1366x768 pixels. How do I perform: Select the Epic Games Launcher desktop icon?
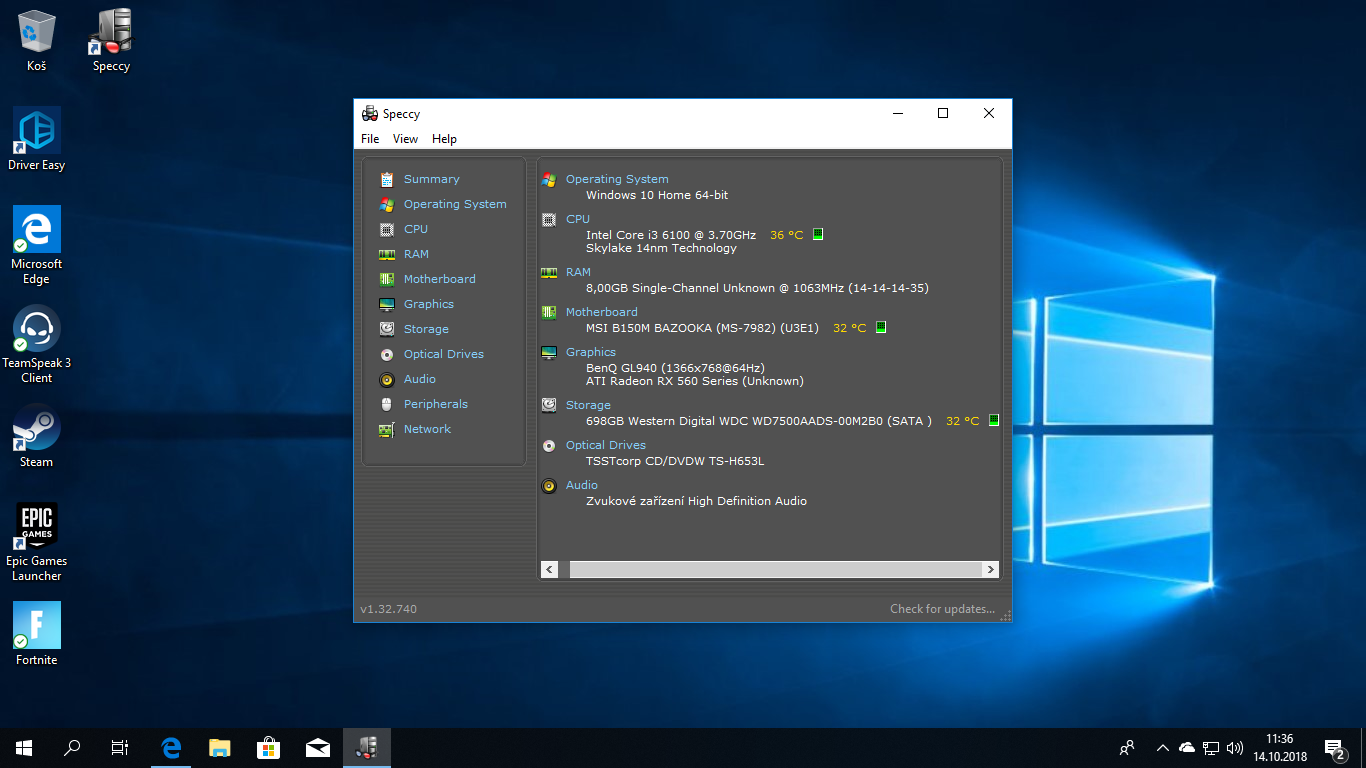pos(37,542)
